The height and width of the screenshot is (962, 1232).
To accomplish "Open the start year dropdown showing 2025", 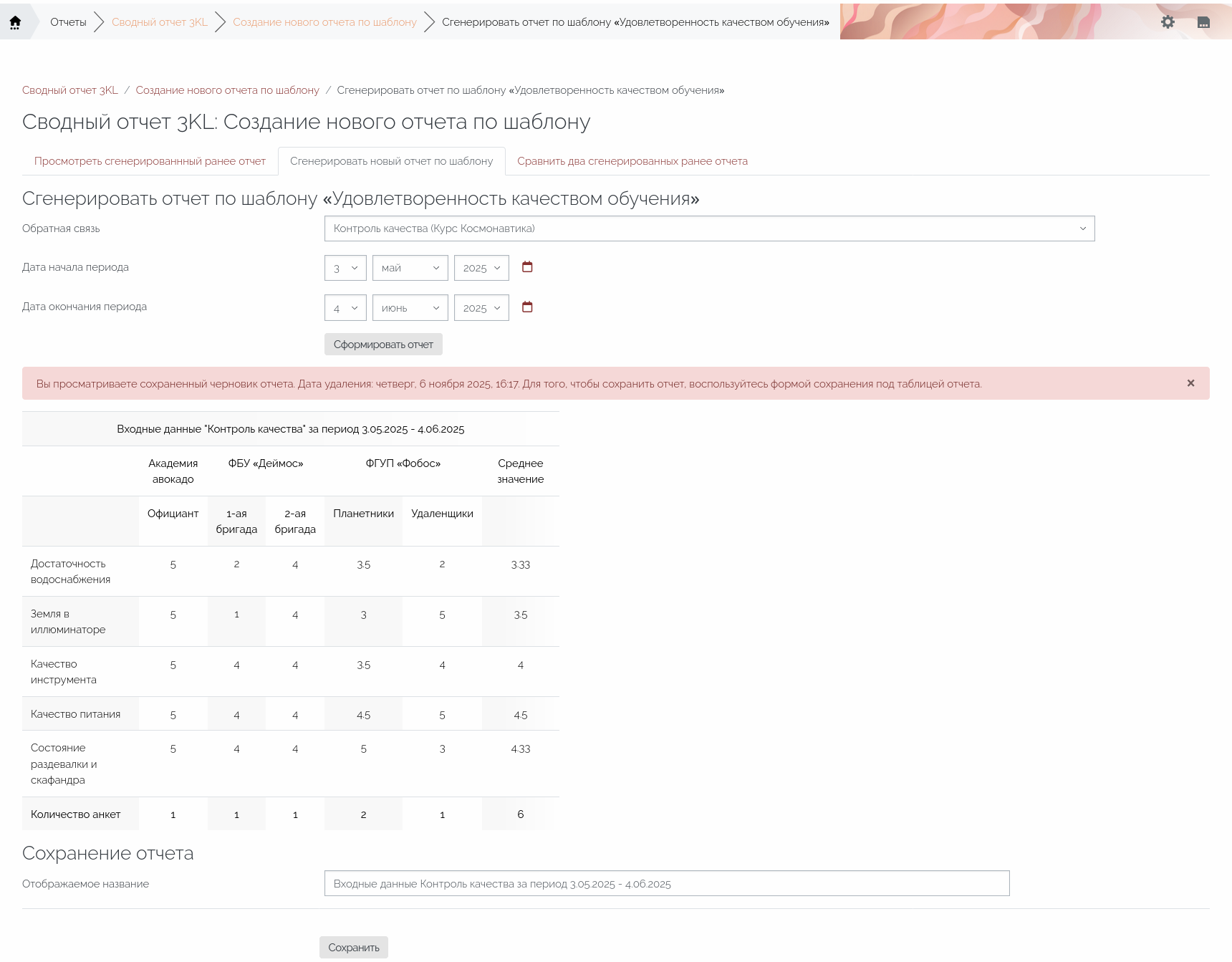I will [481, 268].
